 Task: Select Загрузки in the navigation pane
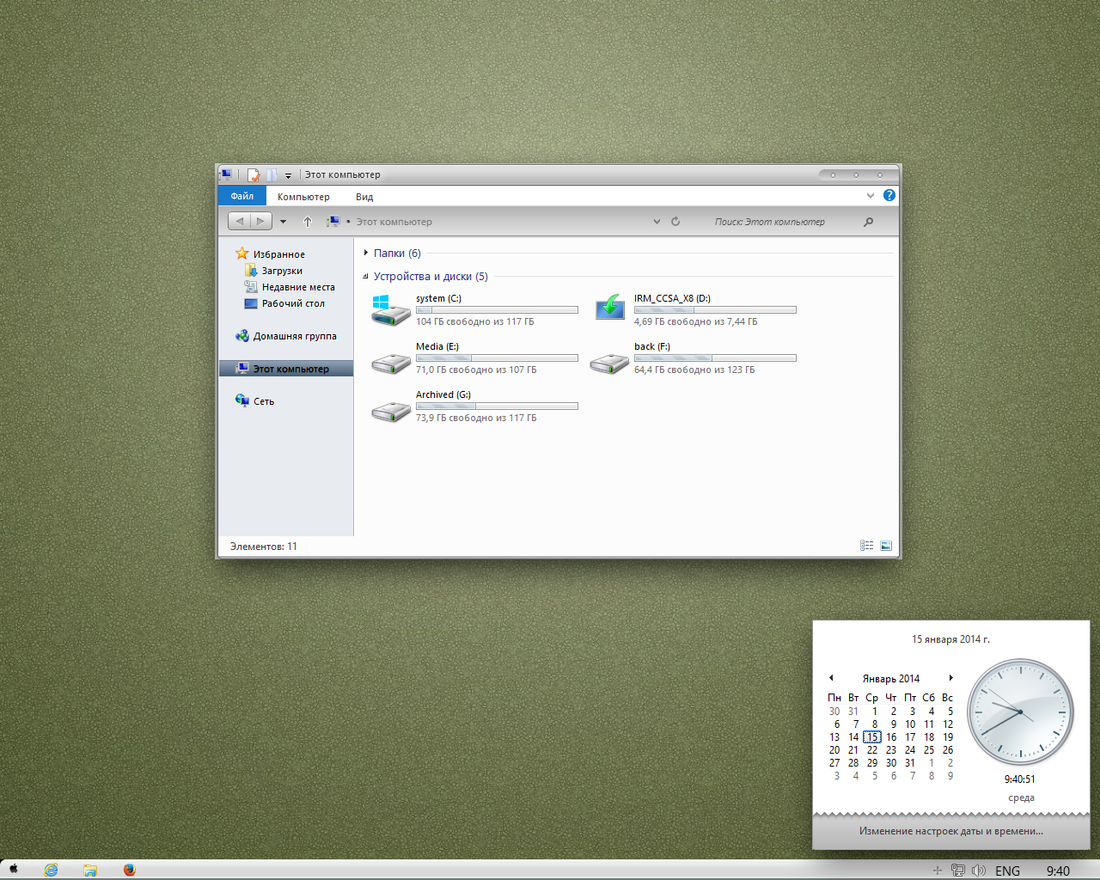[282, 271]
